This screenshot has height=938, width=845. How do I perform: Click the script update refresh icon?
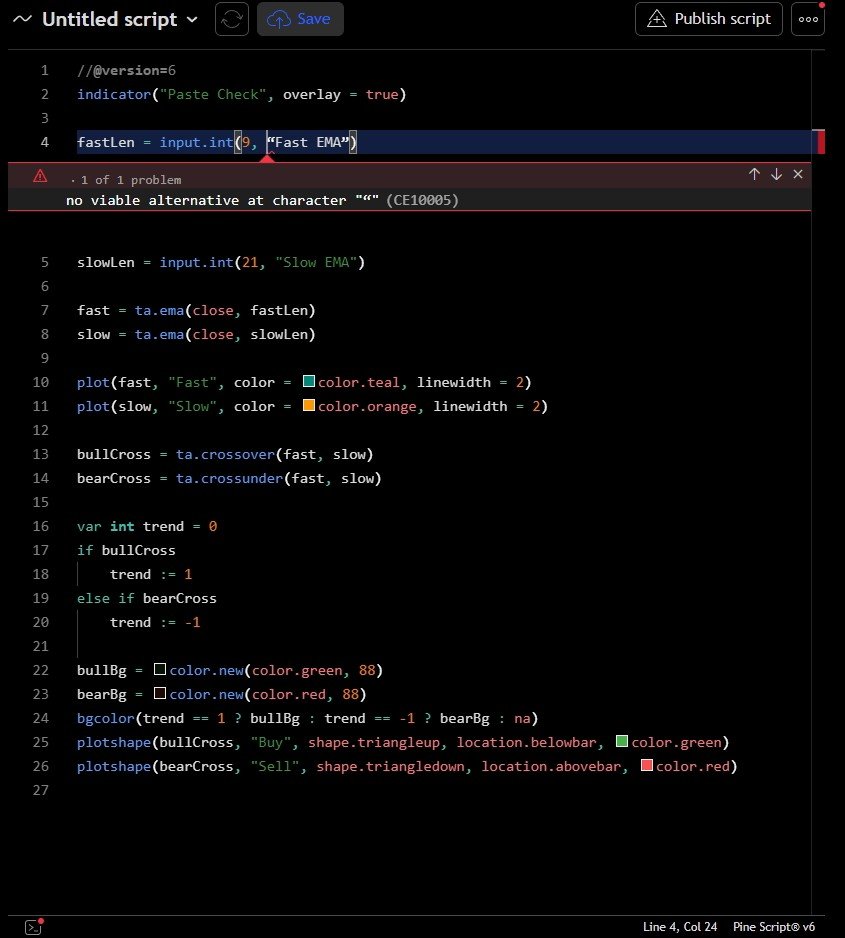(231, 19)
